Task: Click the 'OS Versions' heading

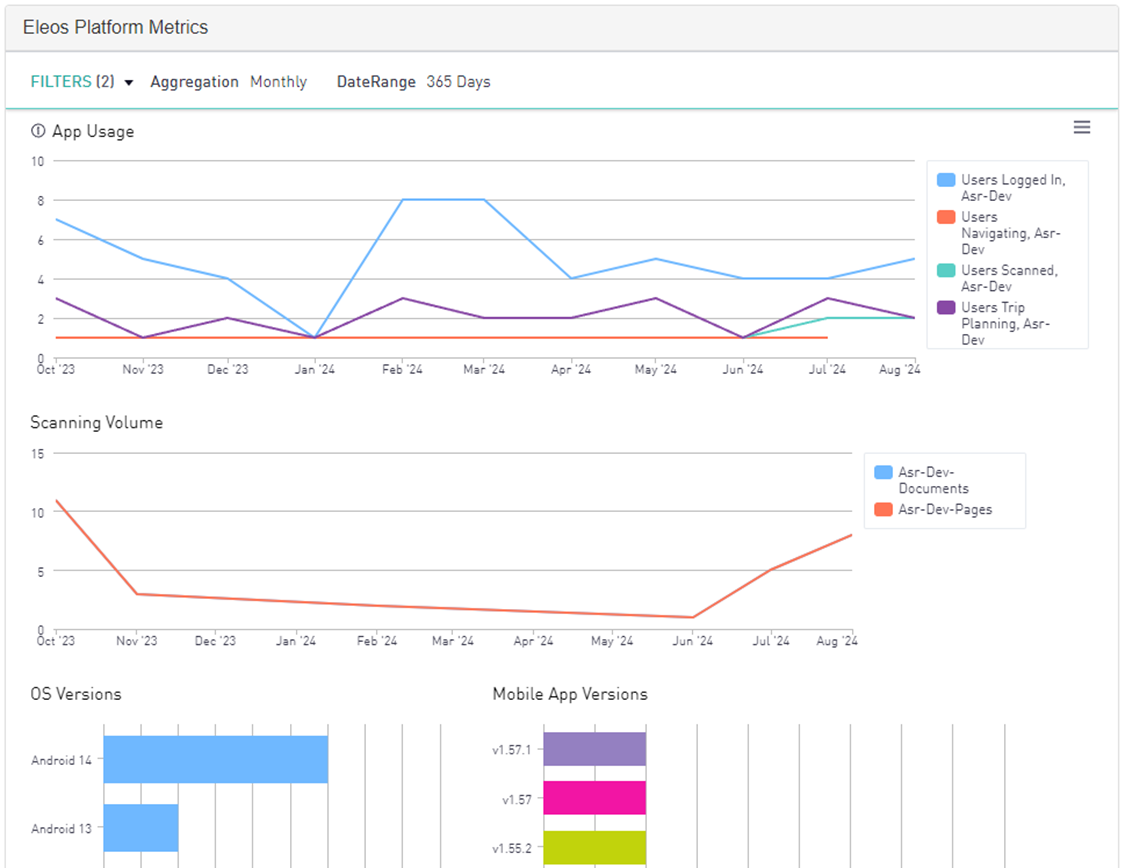Action: [x=75, y=694]
